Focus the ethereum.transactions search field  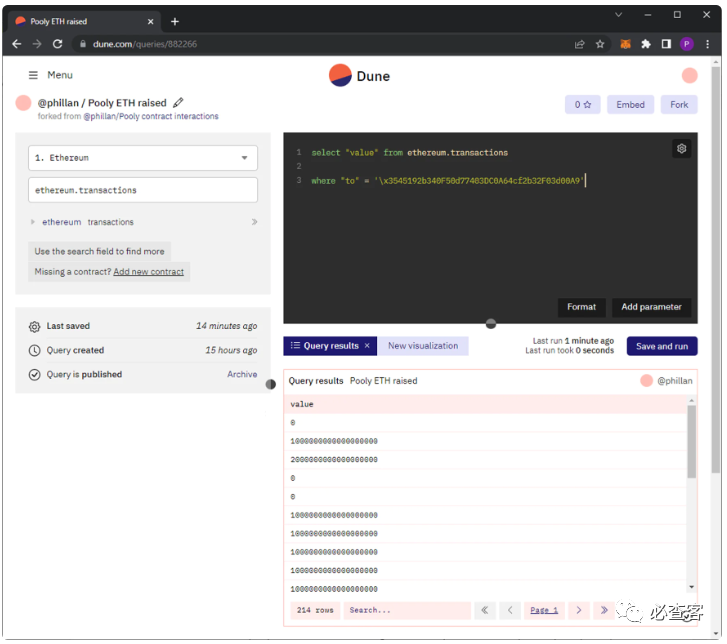pyautogui.click(x=143, y=190)
